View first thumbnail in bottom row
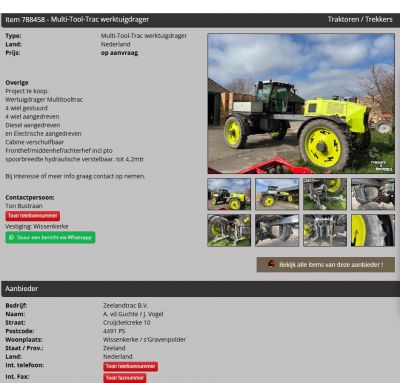 [229, 230]
